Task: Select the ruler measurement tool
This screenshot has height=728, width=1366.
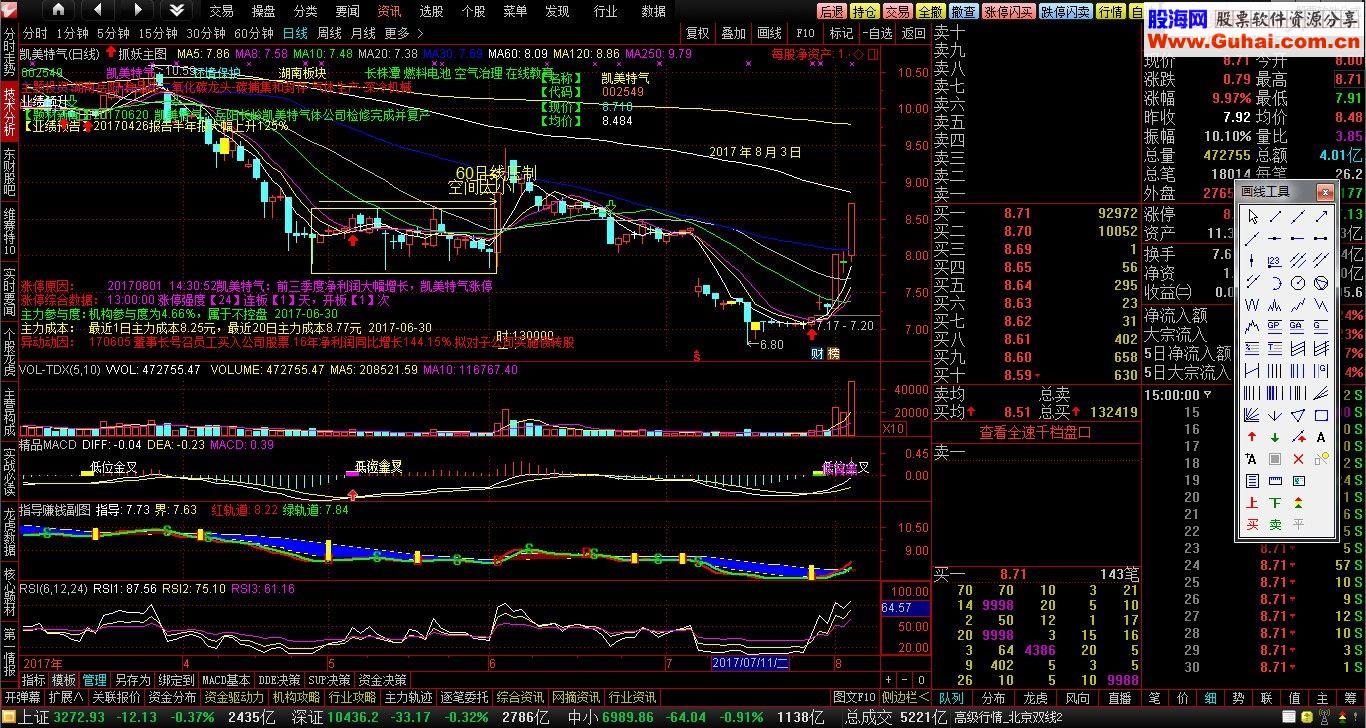Action: [x=1275, y=481]
